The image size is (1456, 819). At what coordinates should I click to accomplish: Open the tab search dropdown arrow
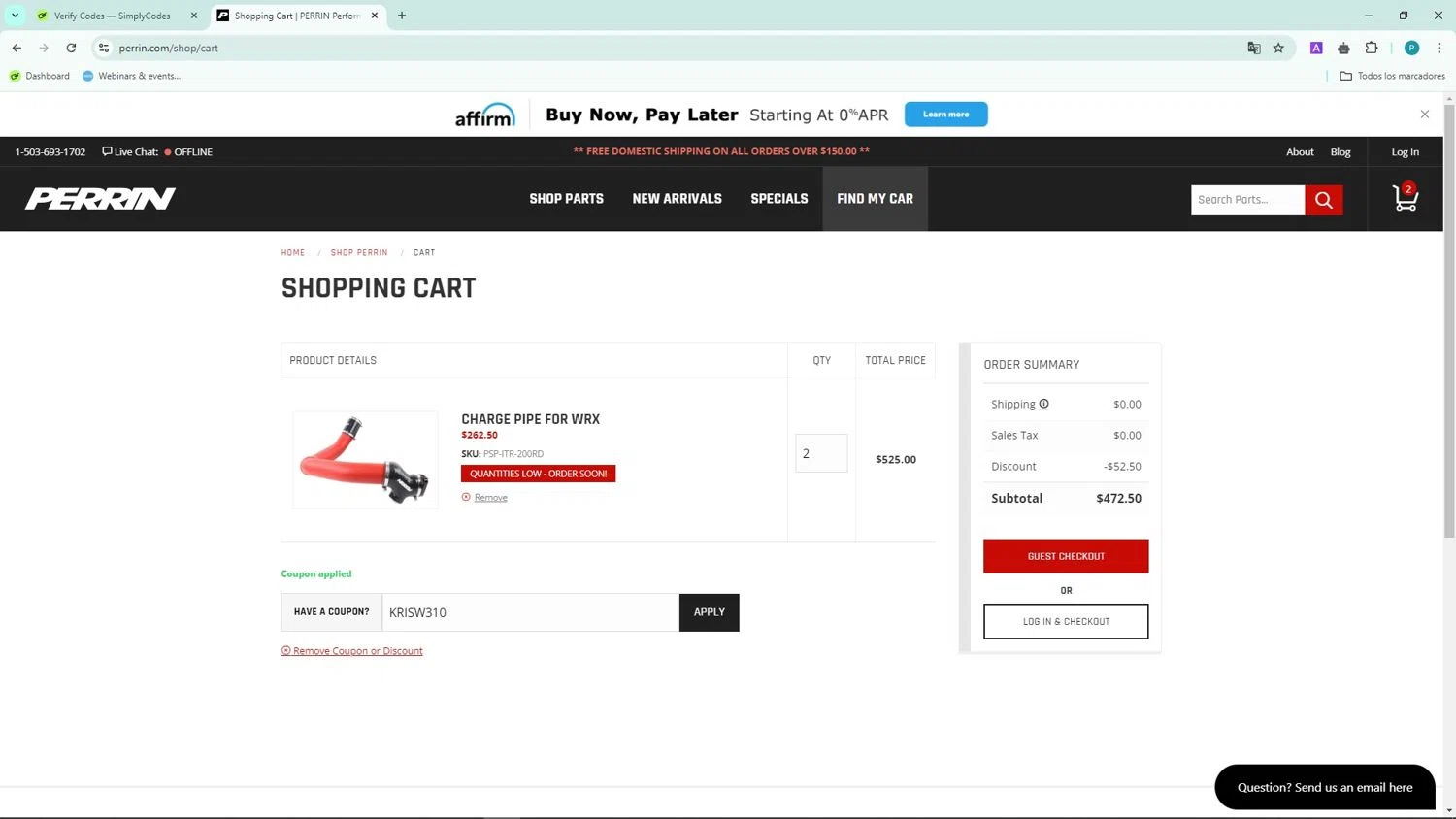(x=15, y=16)
